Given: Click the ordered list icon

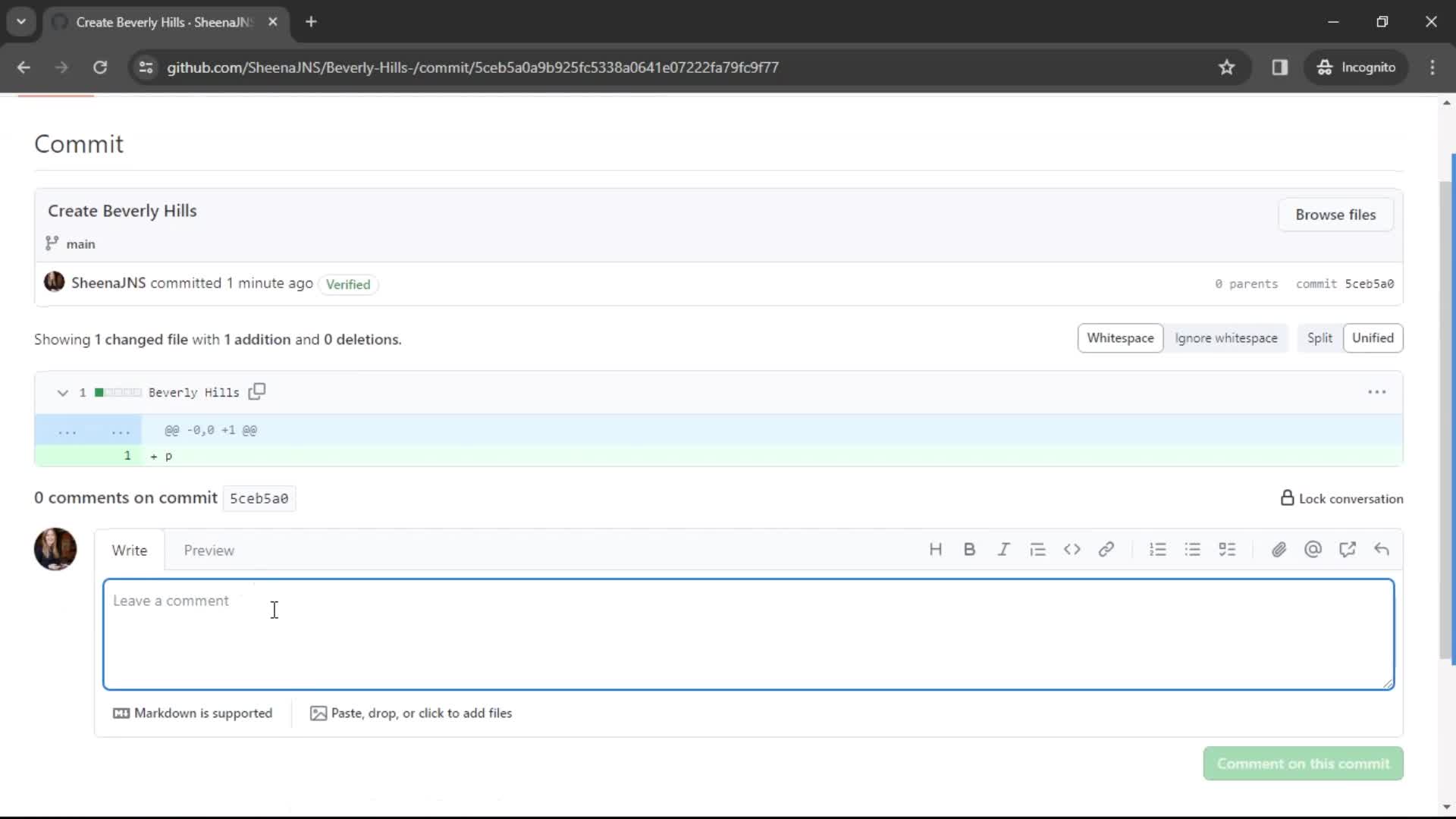Looking at the screenshot, I should pos(1157,549).
